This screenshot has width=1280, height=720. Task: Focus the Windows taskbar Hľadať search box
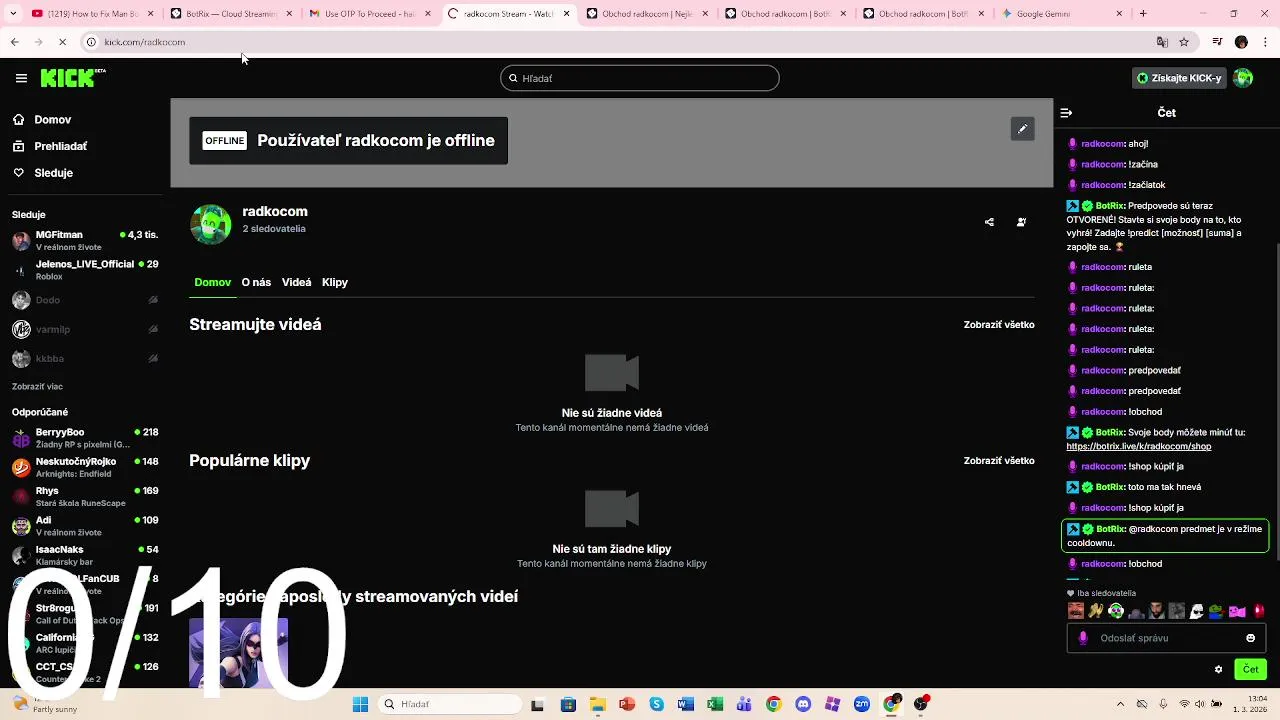point(450,704)
